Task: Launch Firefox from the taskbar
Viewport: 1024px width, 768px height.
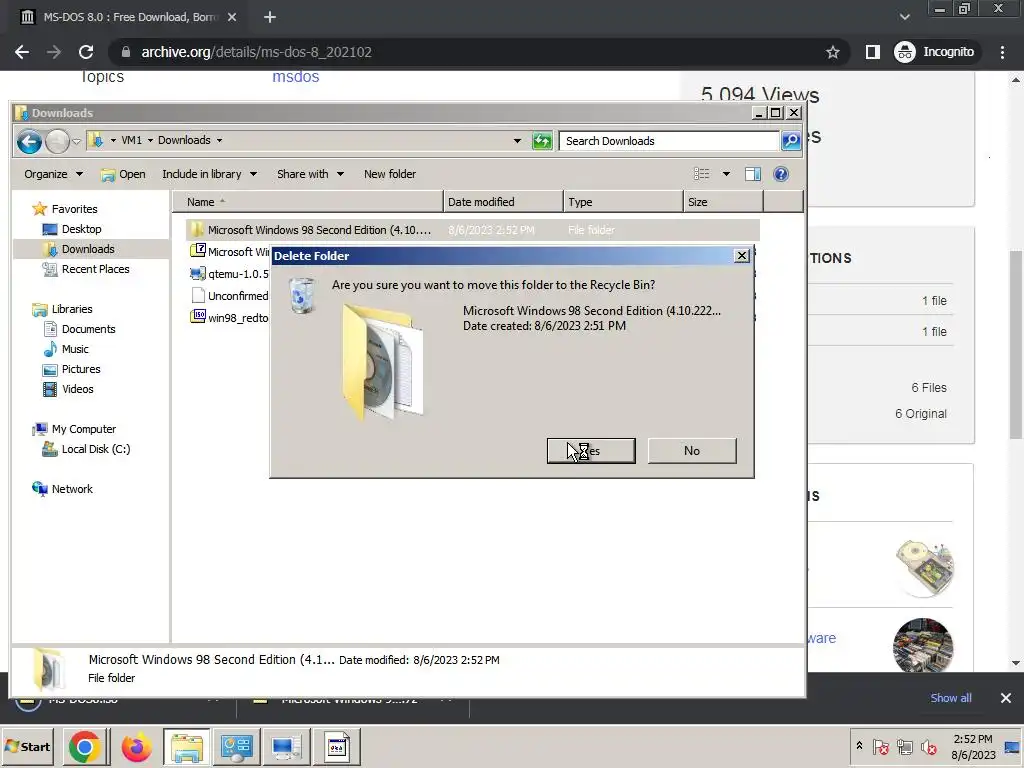Action: [x=136, y=746]
